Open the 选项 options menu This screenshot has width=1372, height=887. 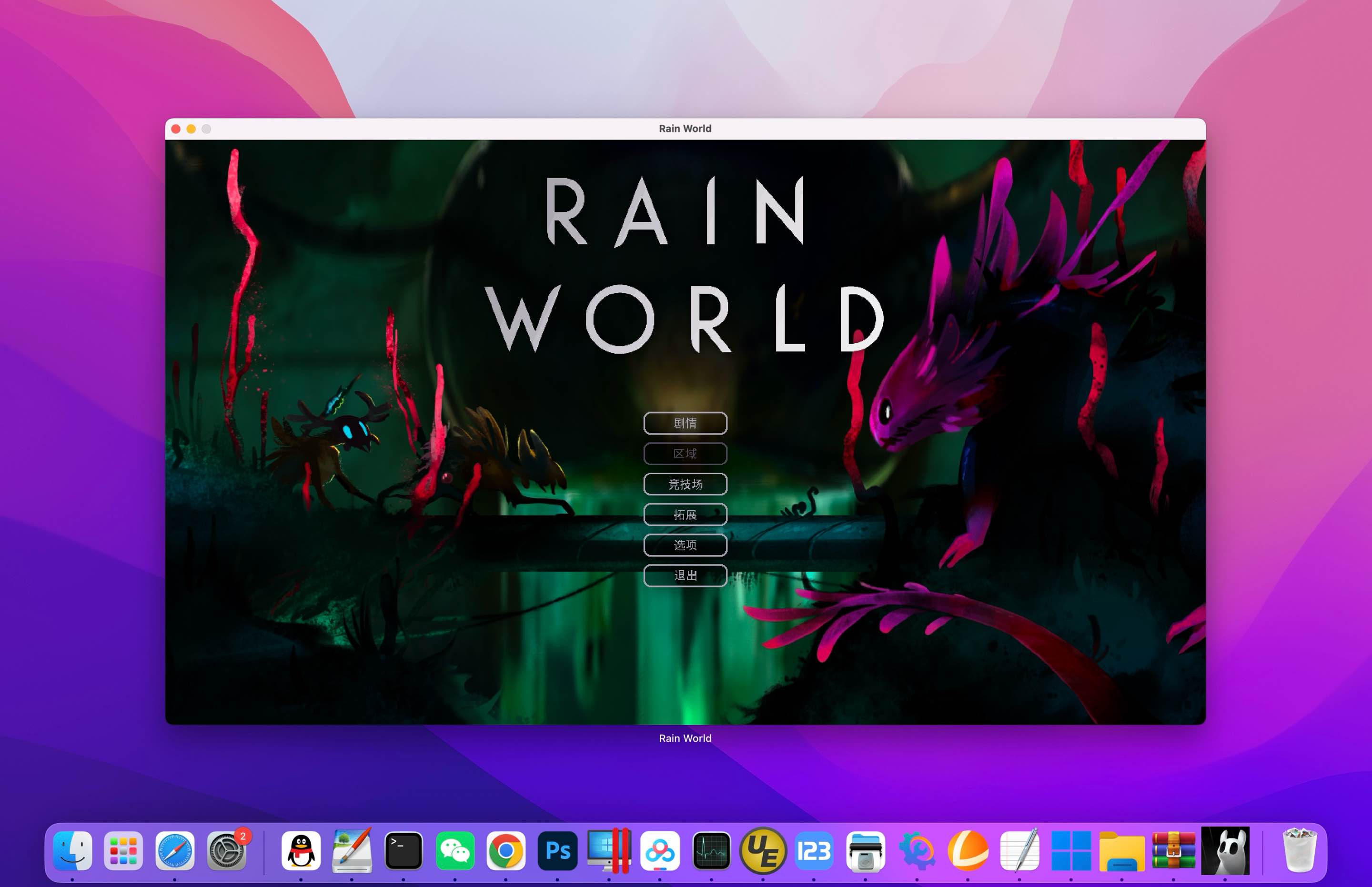pyautogui.click(x=685, y=545)
